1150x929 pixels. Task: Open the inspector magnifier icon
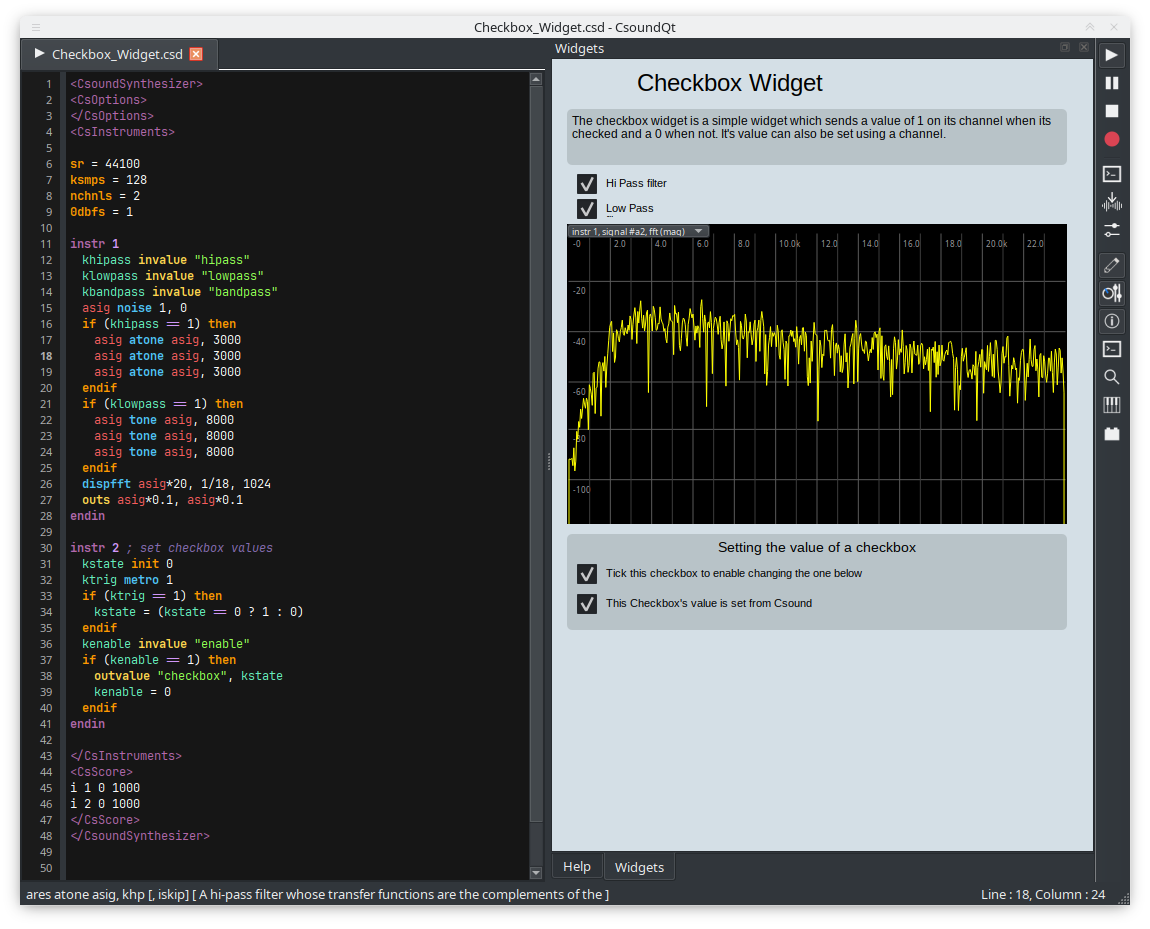[1111, 377]
